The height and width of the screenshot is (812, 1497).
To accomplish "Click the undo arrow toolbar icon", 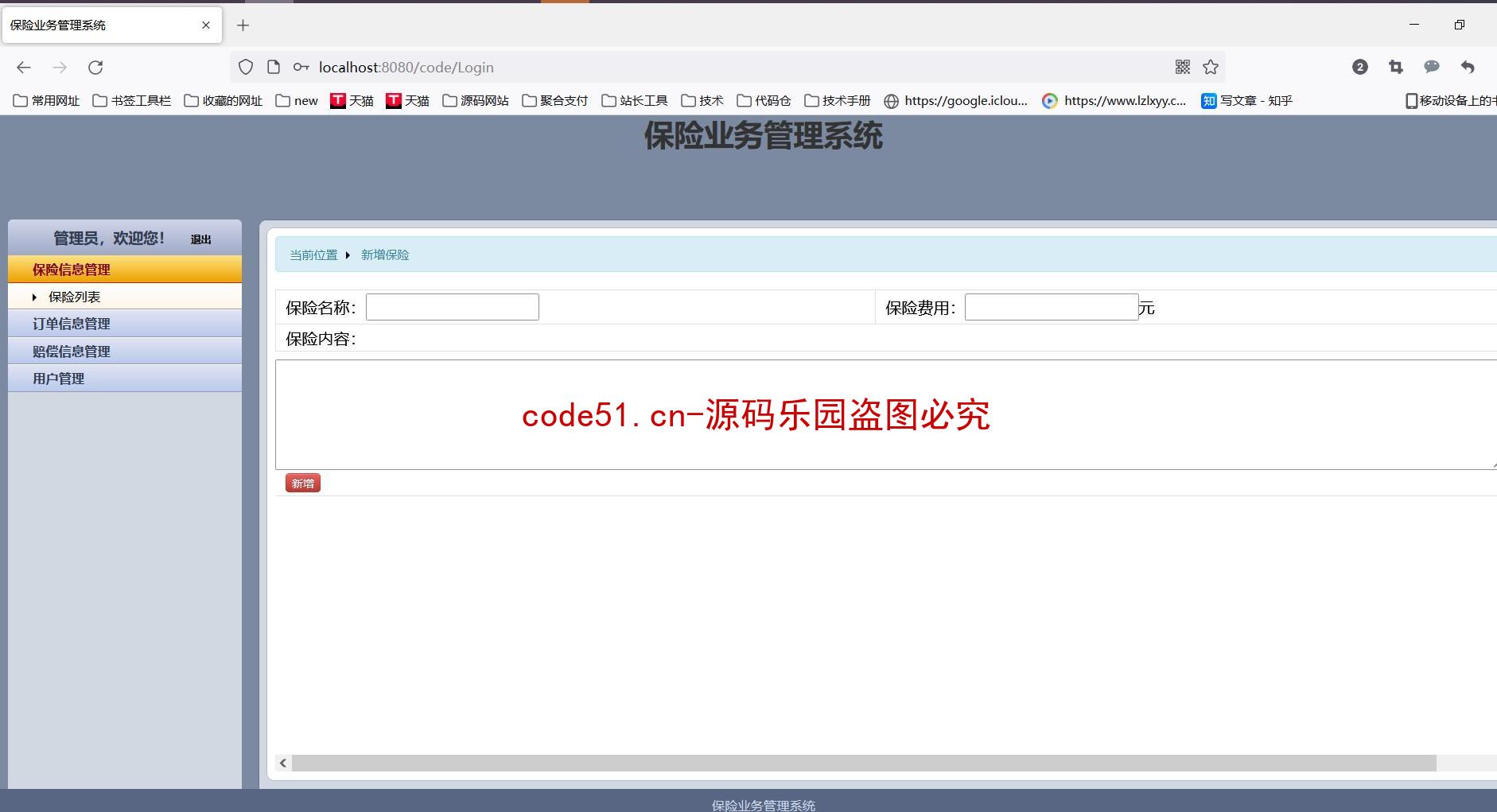I will 1468,68.
